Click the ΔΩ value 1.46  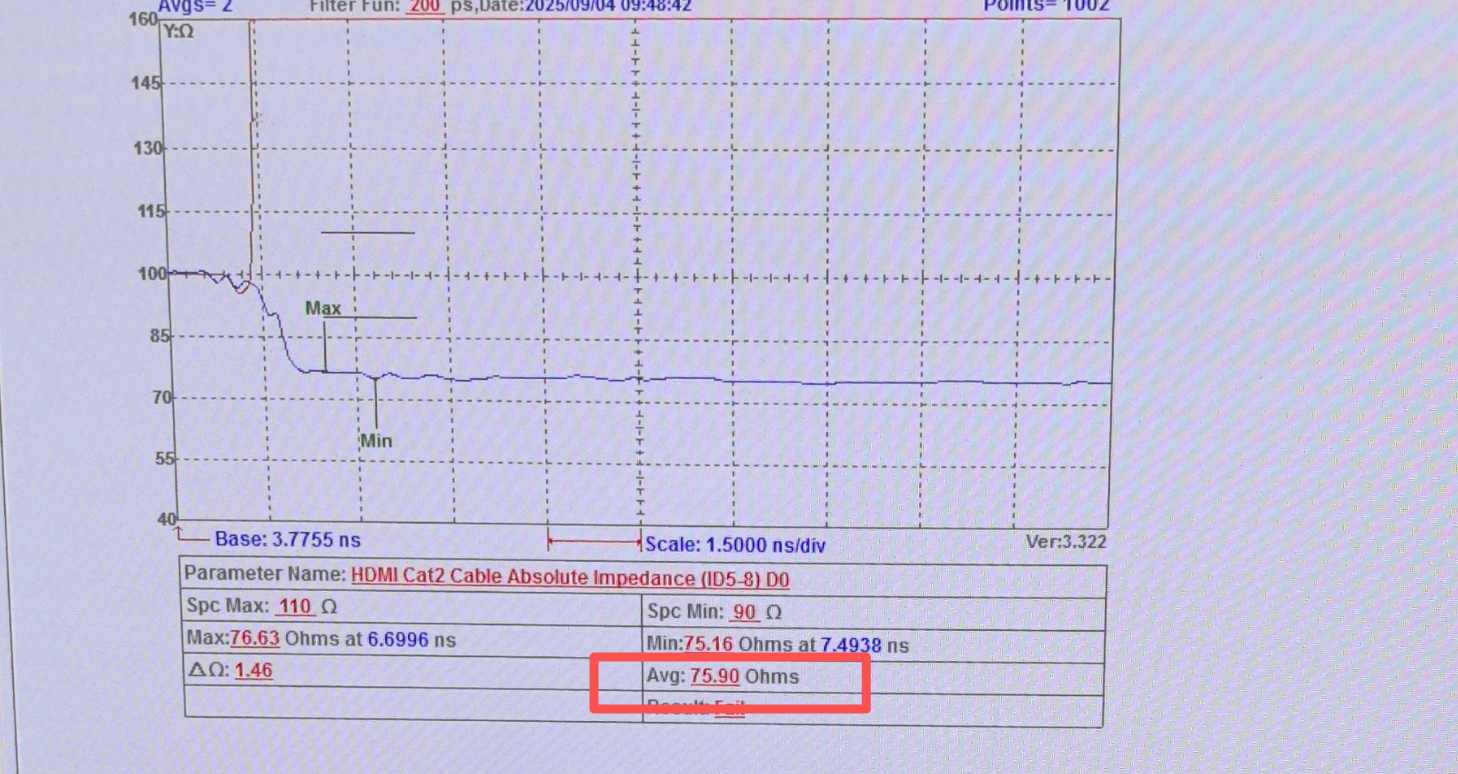coord(253,670)
